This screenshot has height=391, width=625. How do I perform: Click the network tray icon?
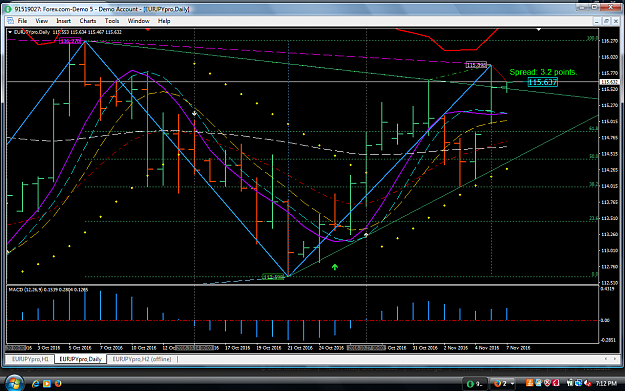pyautogui.click(x=578, y=383)
